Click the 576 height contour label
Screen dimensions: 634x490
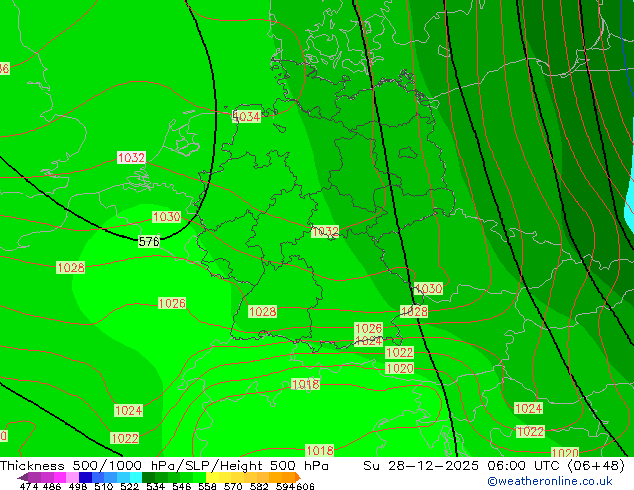149,242
